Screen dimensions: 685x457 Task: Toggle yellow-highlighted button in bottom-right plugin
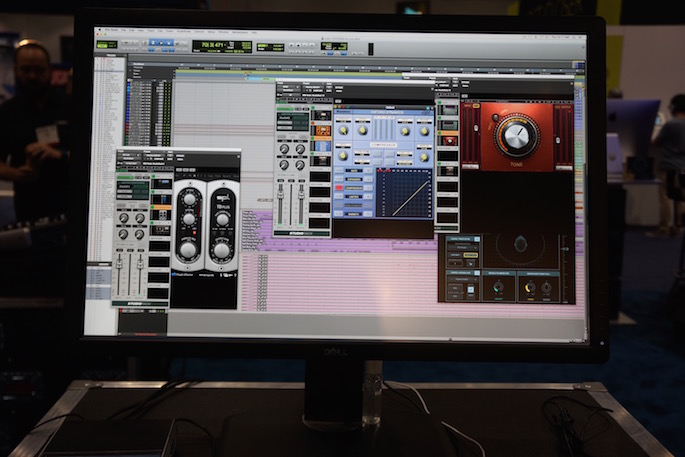coord(471,255)
